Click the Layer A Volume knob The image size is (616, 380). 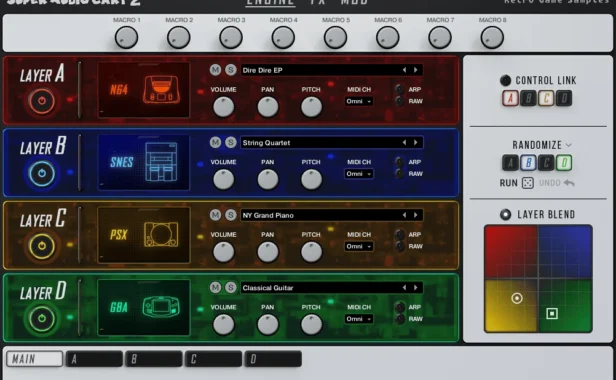(x=224, y=107)
